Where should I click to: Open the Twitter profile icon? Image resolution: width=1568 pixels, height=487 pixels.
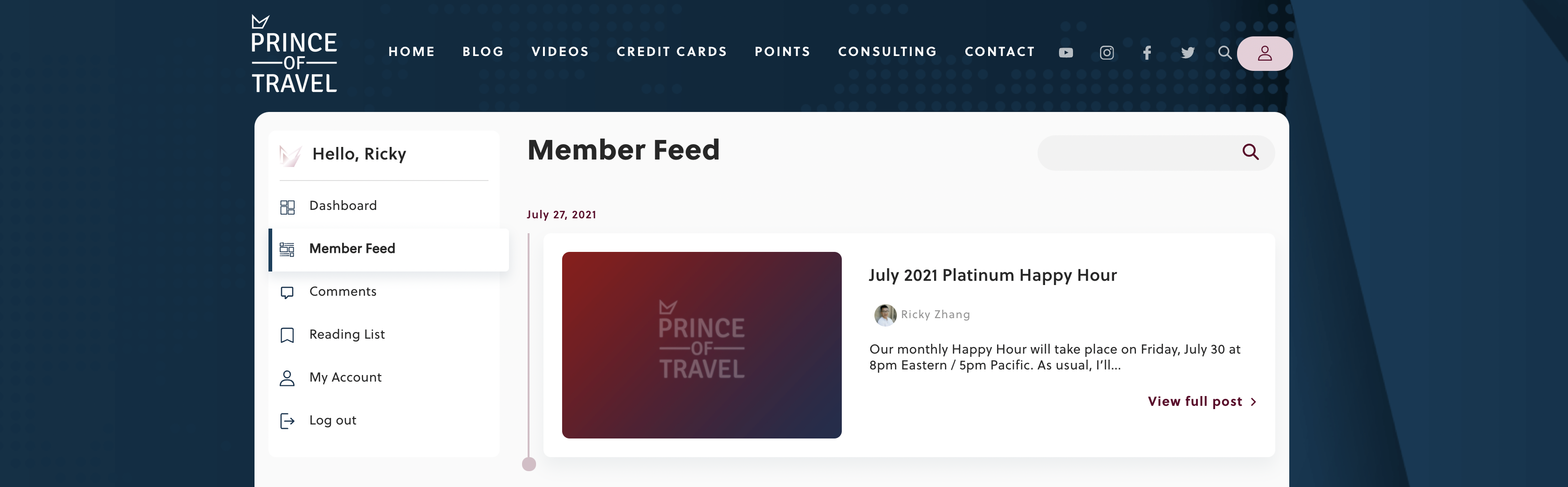[x=1188, y=53]
